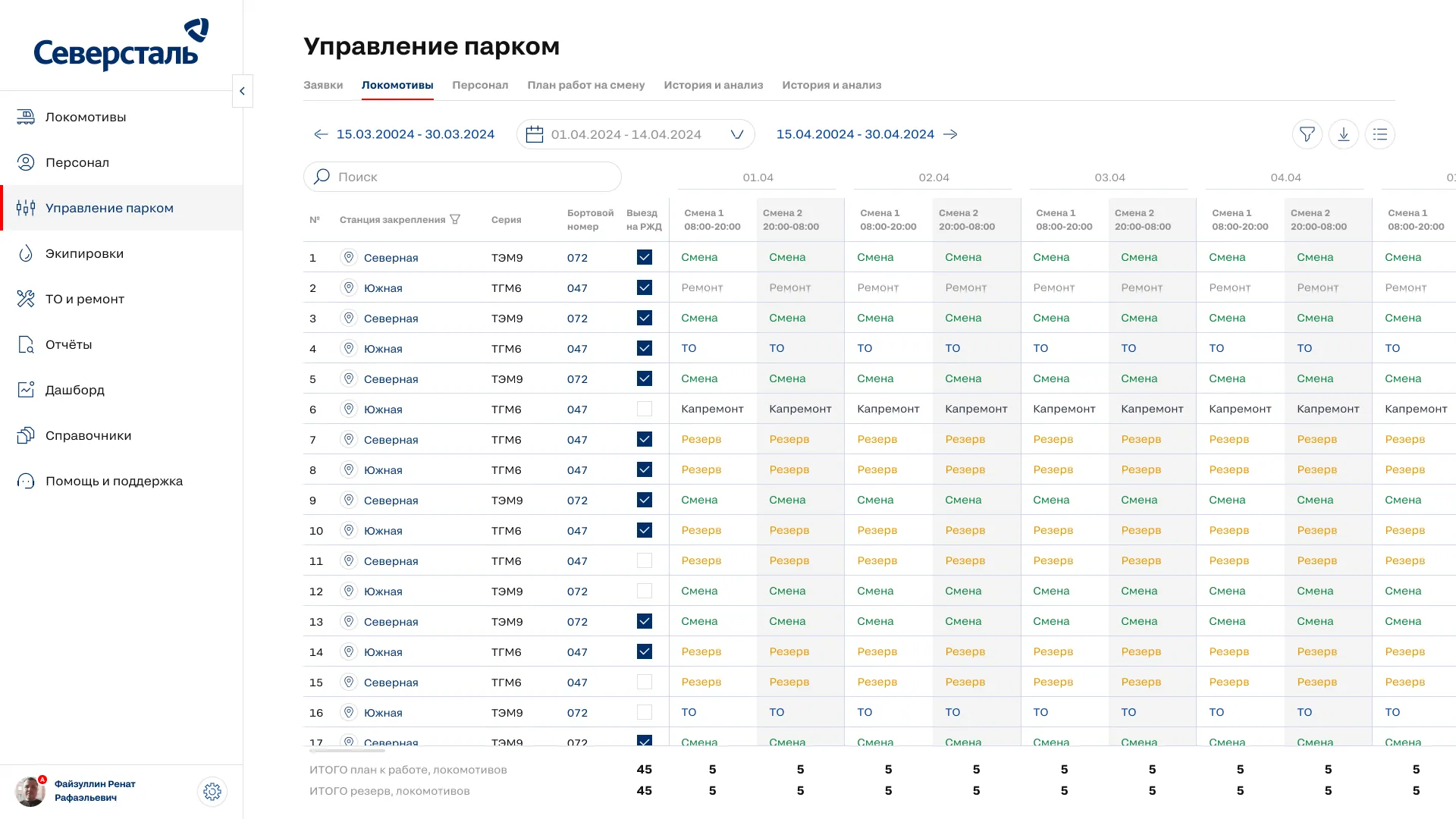Click the calendar icon in date picker
Screen dimensions: 1456x819
pyautogui.click(x=535, y=134)
